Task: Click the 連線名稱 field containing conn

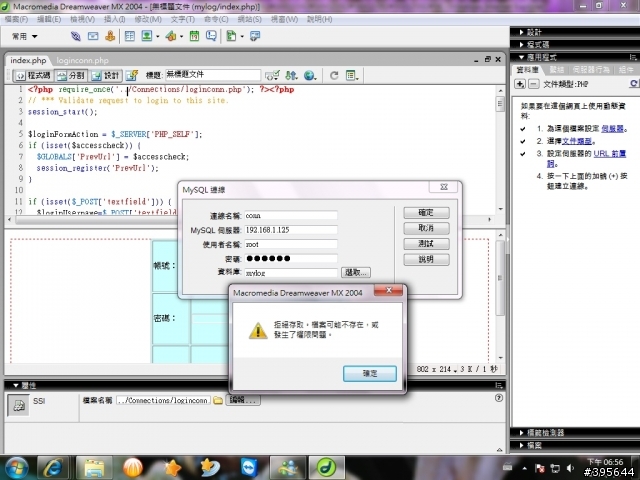Action: click(x=291, y=215)
